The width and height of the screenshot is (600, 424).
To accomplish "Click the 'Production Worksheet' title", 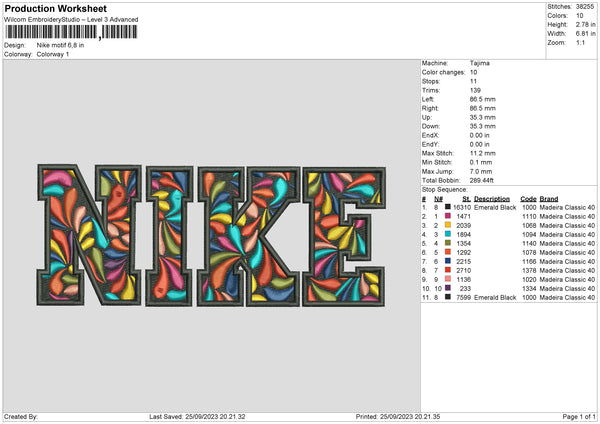I will click(x=56, y=8).
